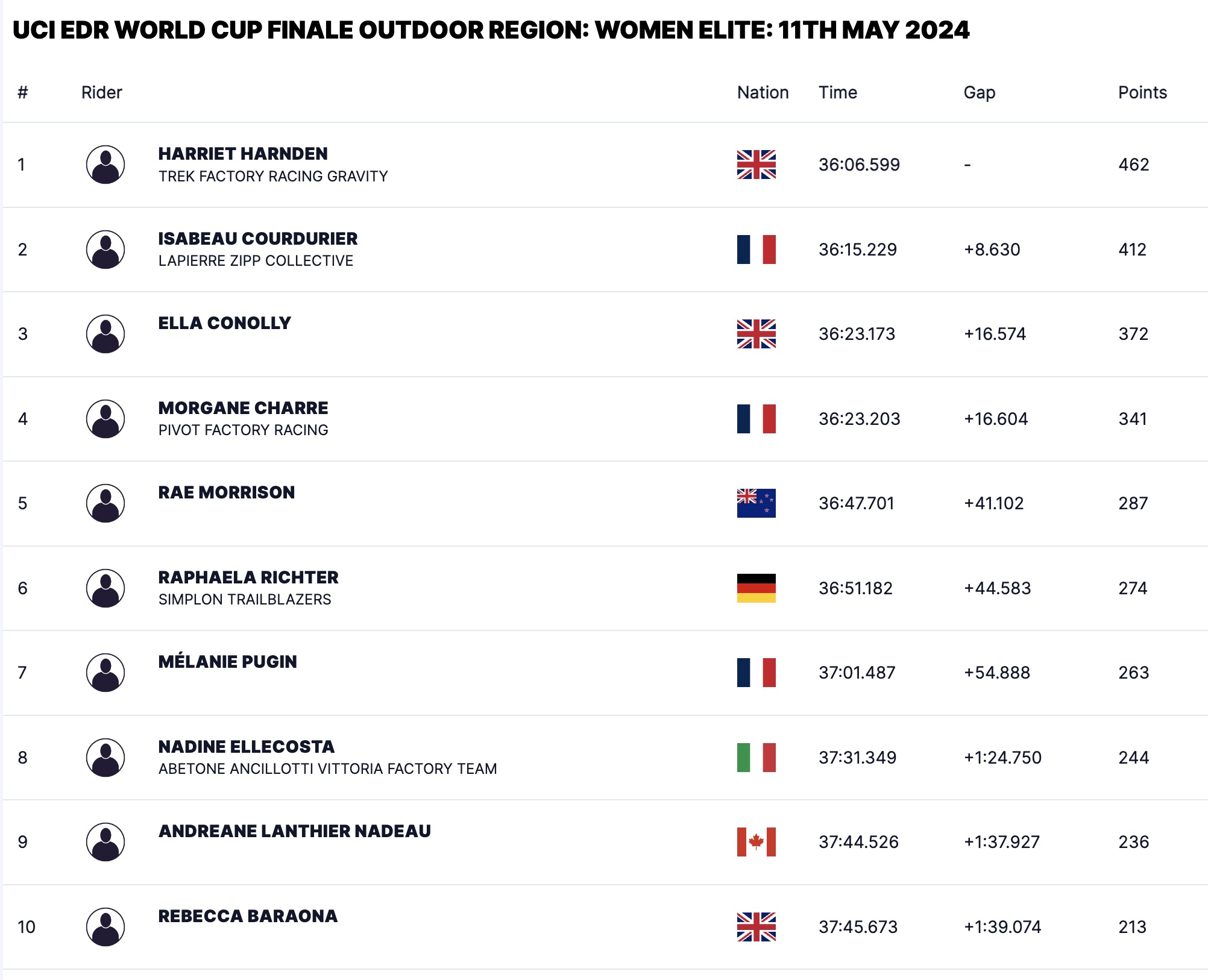Click the German flag for Raphaela Richter
Viewport: 1208px width, 980px height.
(756, 588)
